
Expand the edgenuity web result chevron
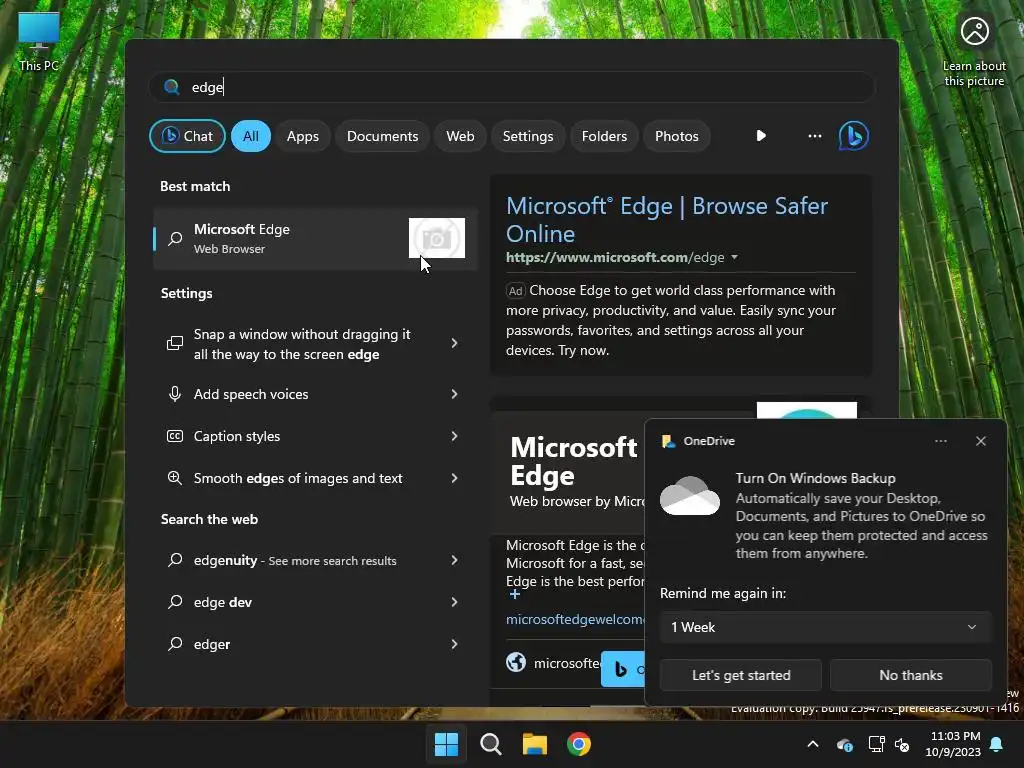click(455, 560)
